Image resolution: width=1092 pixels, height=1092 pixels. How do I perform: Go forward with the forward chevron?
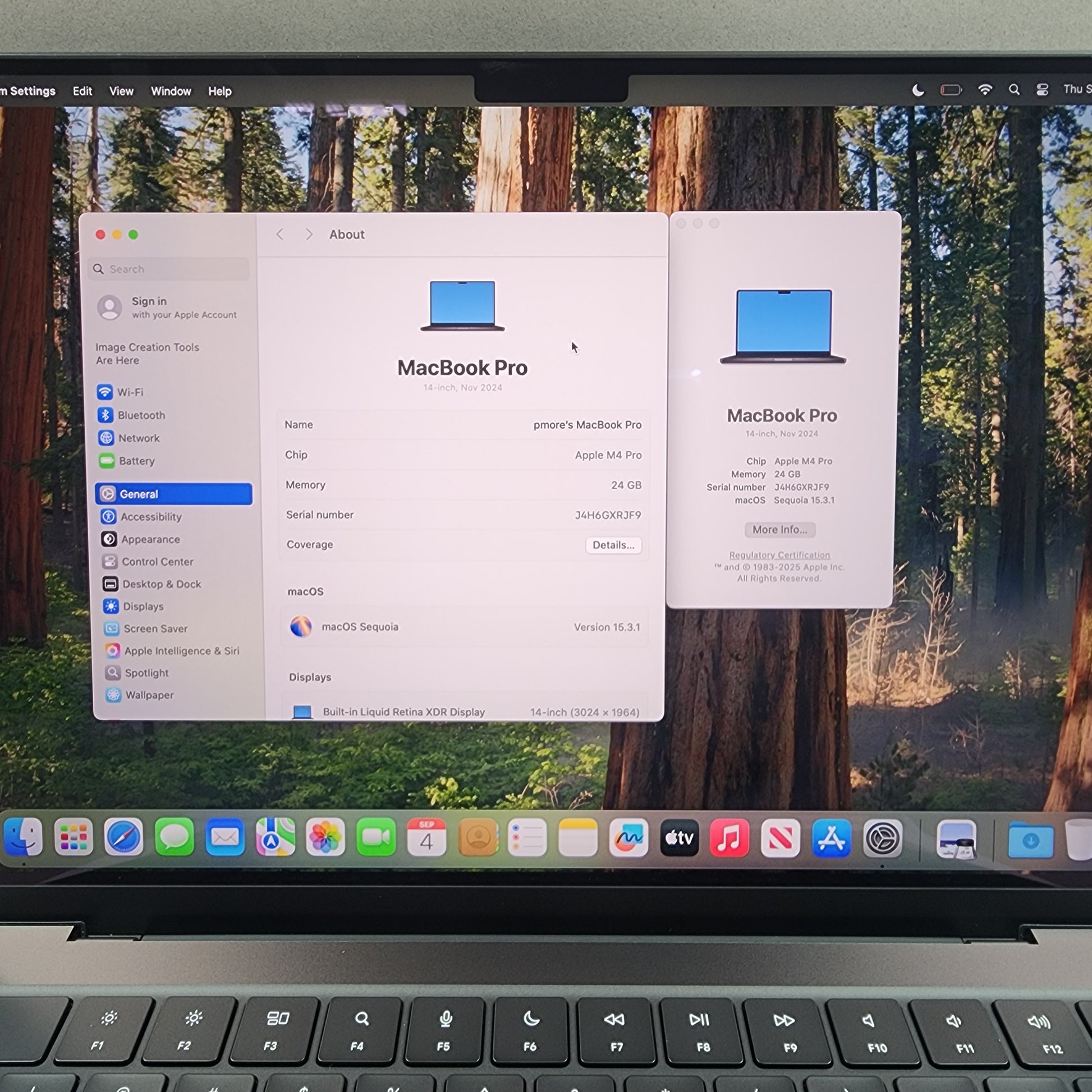tap(309, 235)
